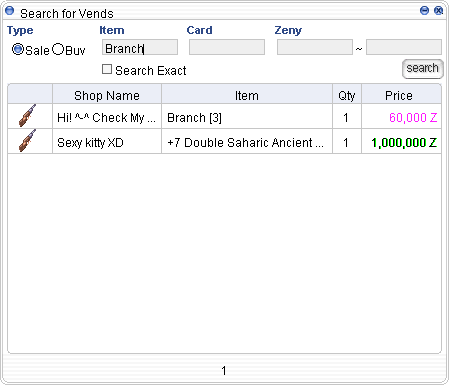Click the blue orb icon left of window title

9,11
